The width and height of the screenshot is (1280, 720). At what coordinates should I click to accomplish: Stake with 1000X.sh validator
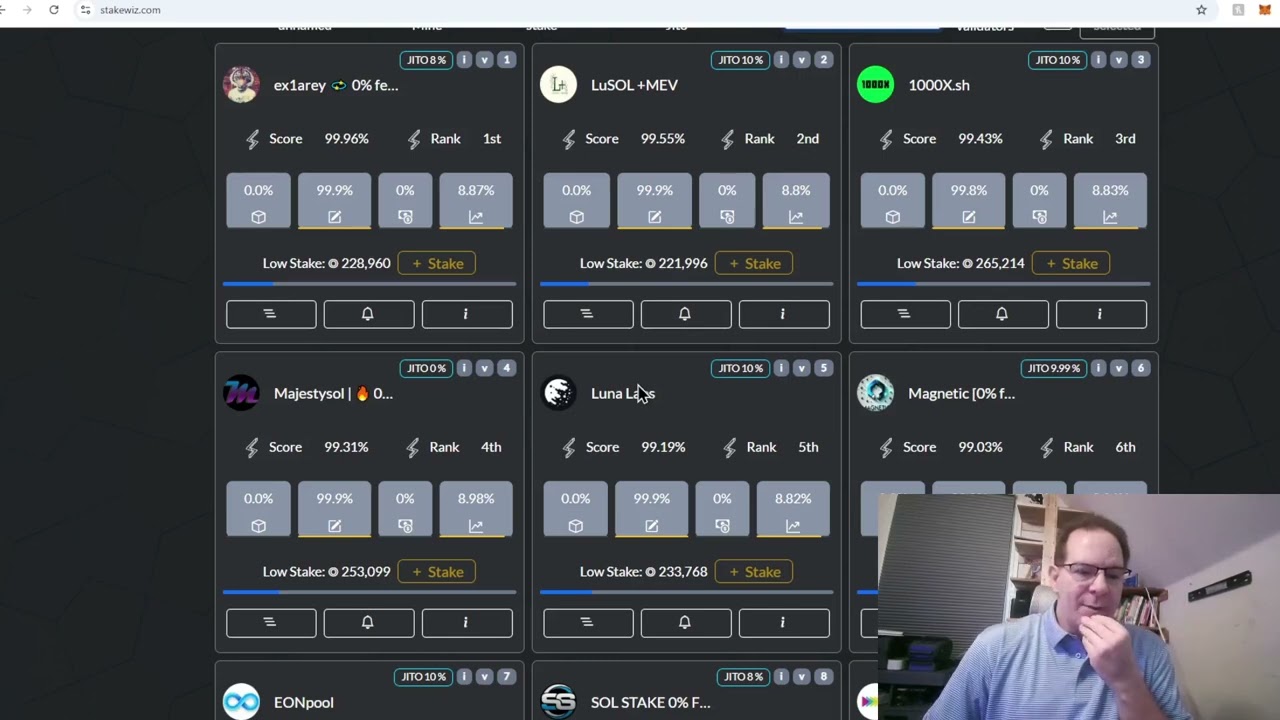[x=1070, y=263]
